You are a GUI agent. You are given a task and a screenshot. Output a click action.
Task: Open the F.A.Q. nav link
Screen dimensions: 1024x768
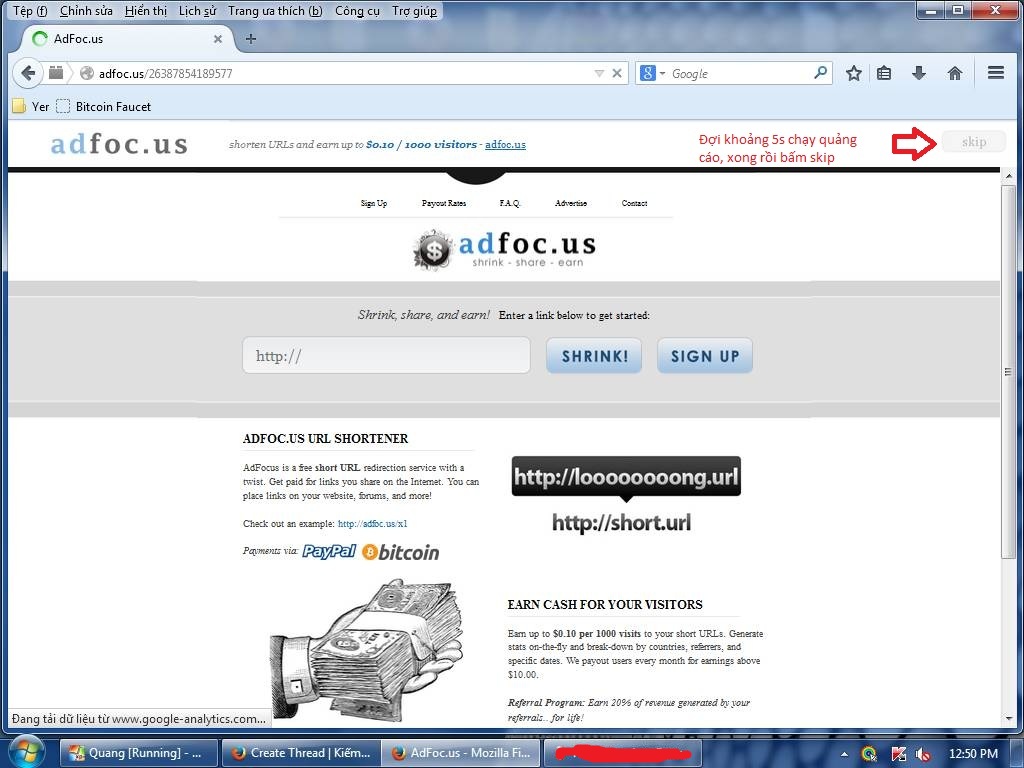click(510, 203)
